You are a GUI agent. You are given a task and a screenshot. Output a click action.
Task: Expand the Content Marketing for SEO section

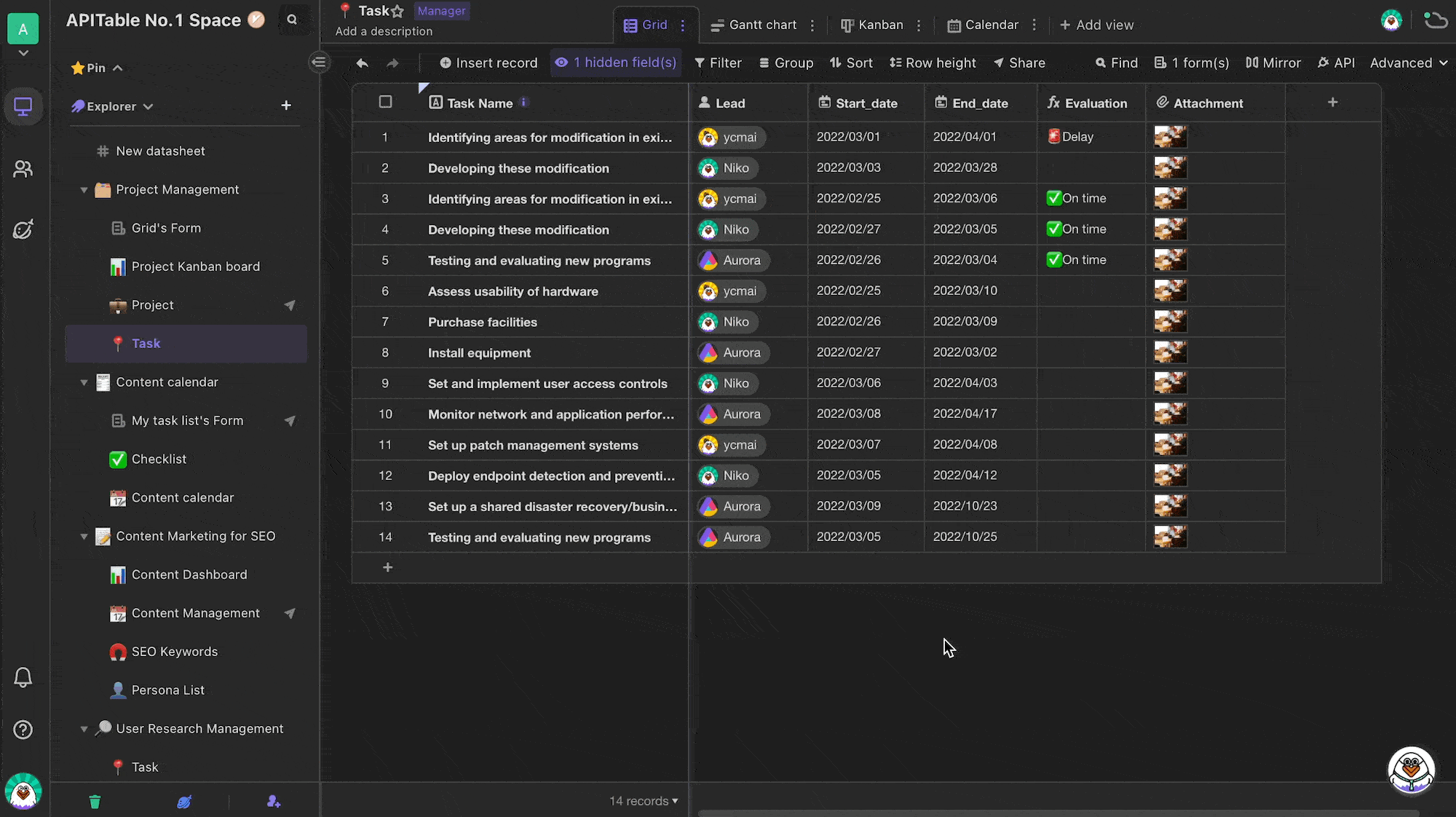click(84, 536)
